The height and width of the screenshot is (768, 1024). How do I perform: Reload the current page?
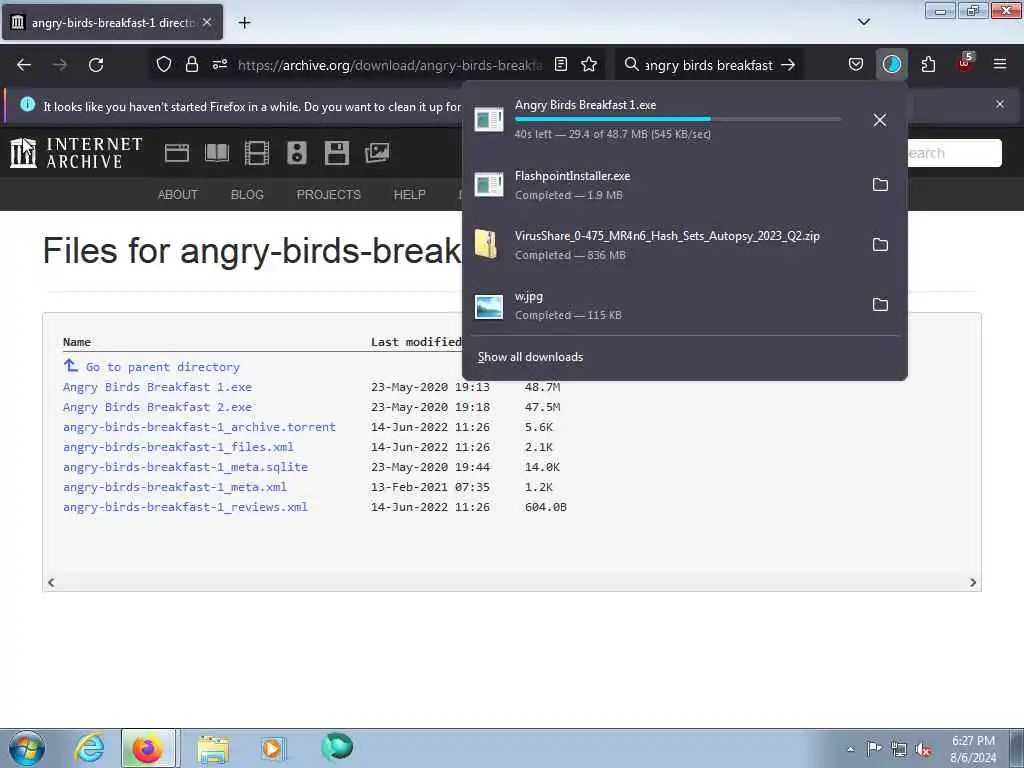point(96,65)
